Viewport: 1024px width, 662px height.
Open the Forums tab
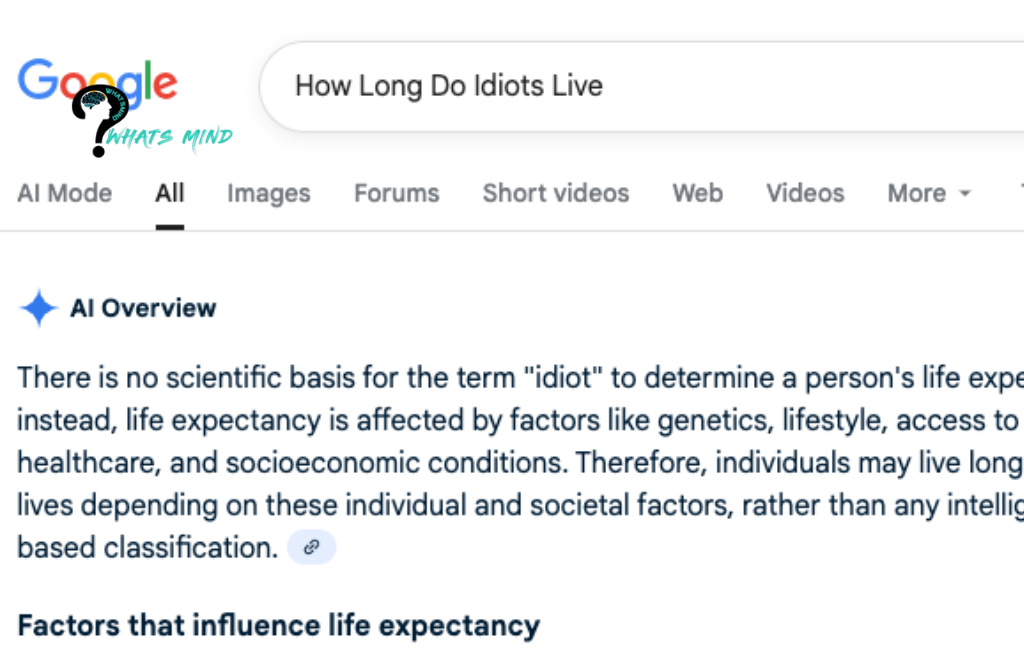(396, 193)
